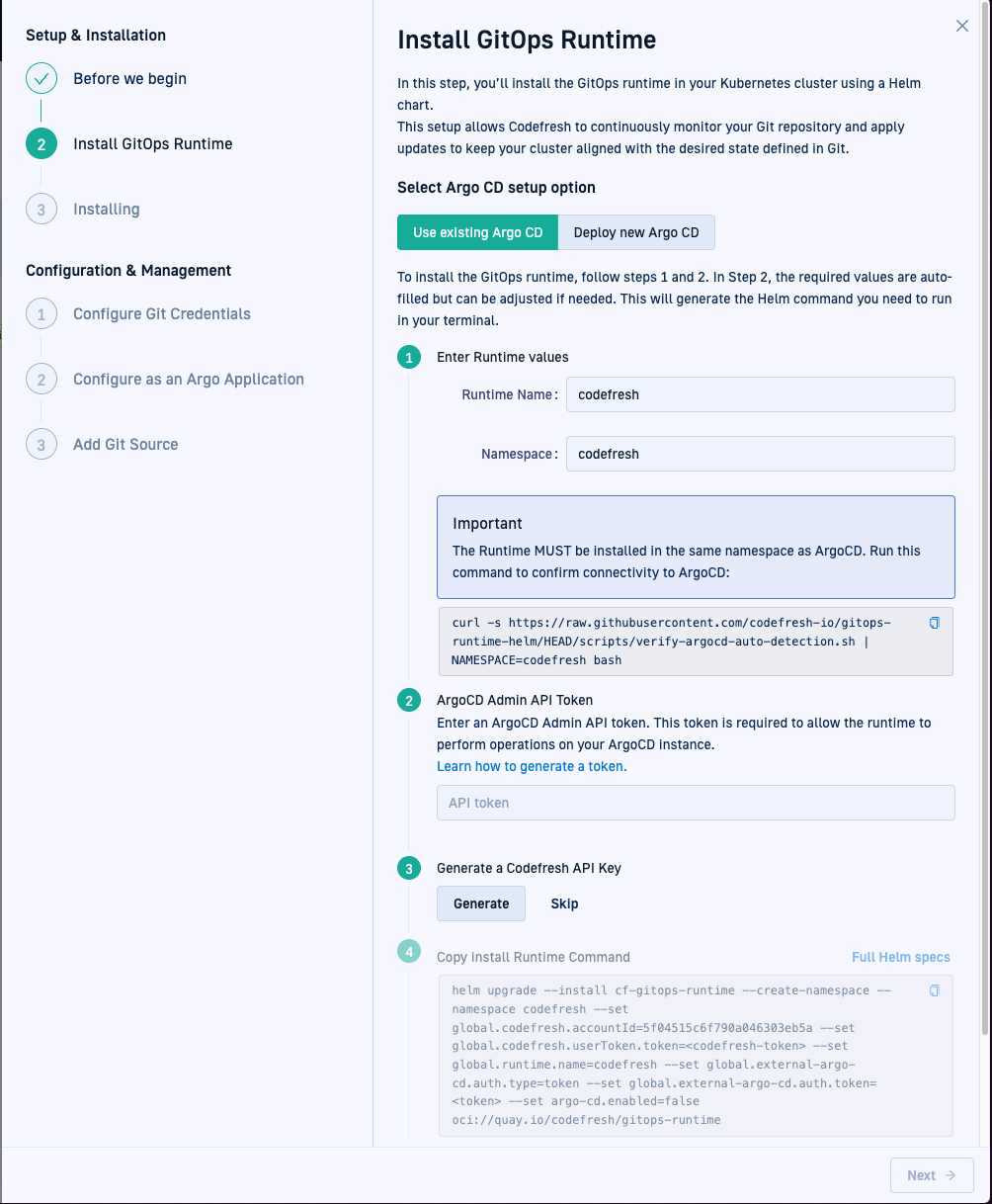Image resolution: width=992 pixels, height=1204 pixels.
Task: Open the Learn how to generate a token link
Action: tap(530, 765)
